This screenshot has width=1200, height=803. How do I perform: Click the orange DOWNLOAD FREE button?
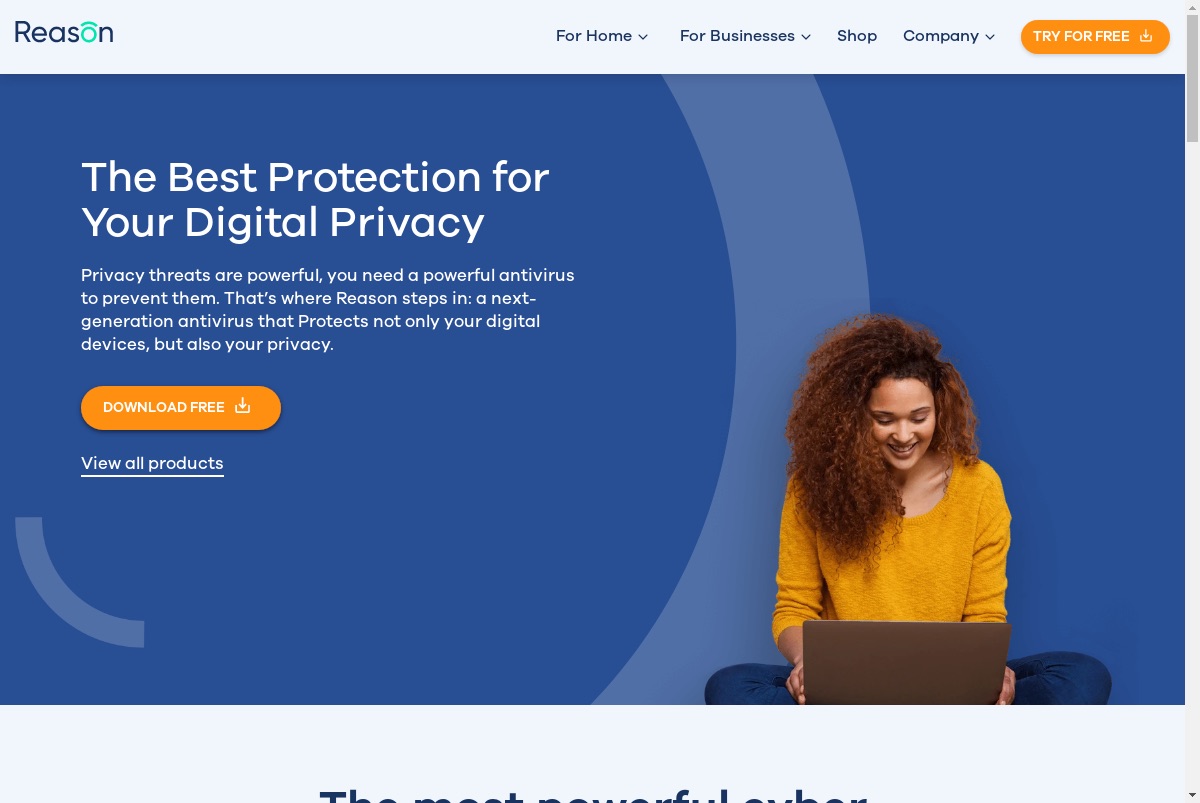click(x=181, y=408)
